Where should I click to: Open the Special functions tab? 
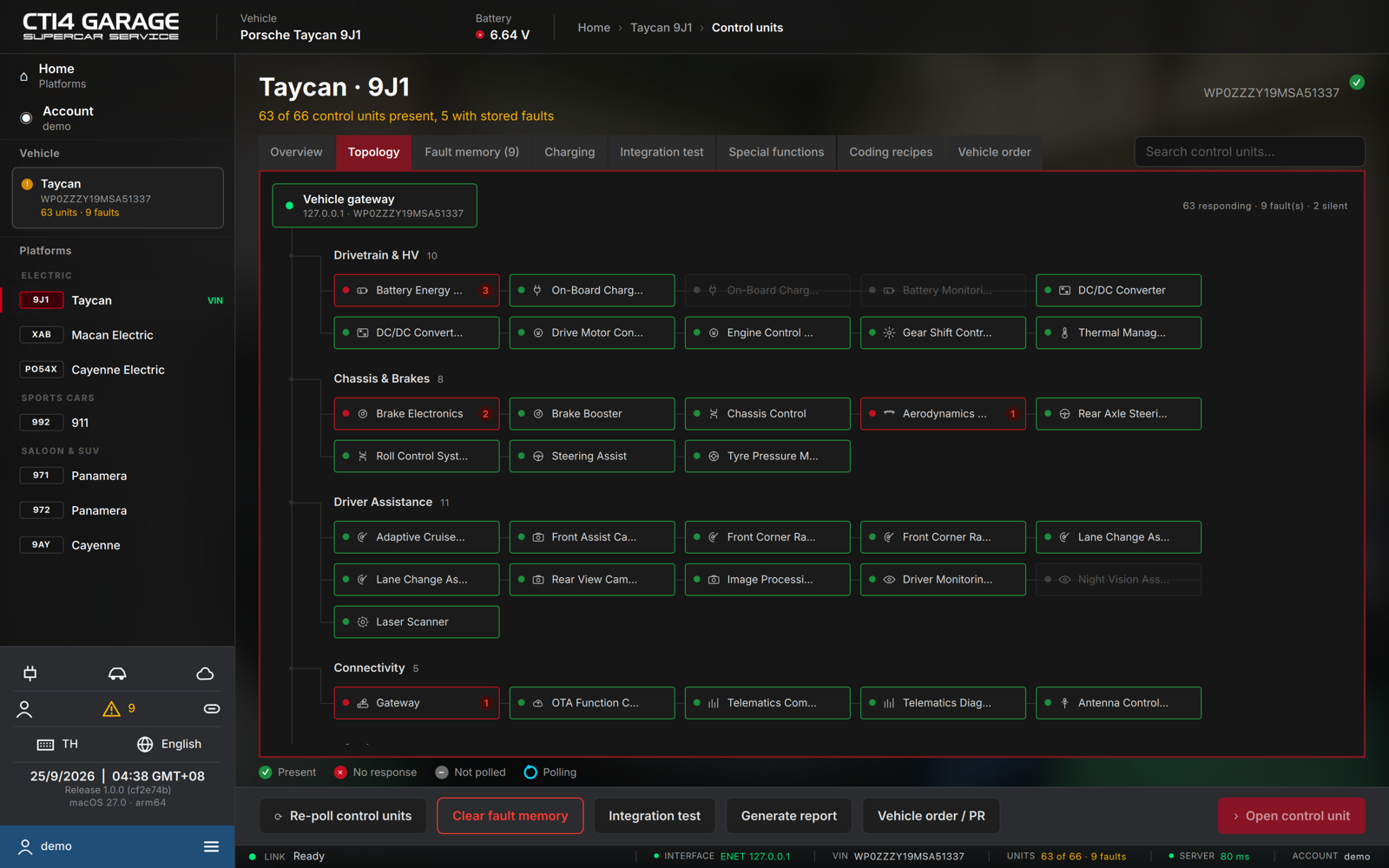[x=776, y=152]
